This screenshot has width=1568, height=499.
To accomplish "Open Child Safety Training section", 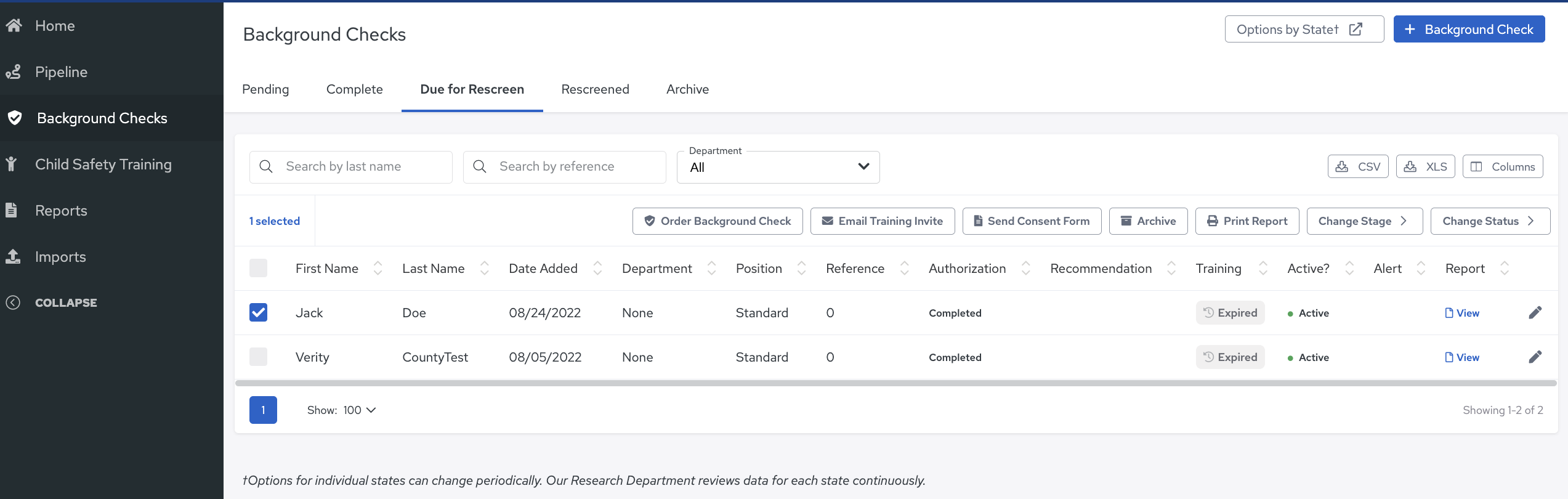I will 103,164.
